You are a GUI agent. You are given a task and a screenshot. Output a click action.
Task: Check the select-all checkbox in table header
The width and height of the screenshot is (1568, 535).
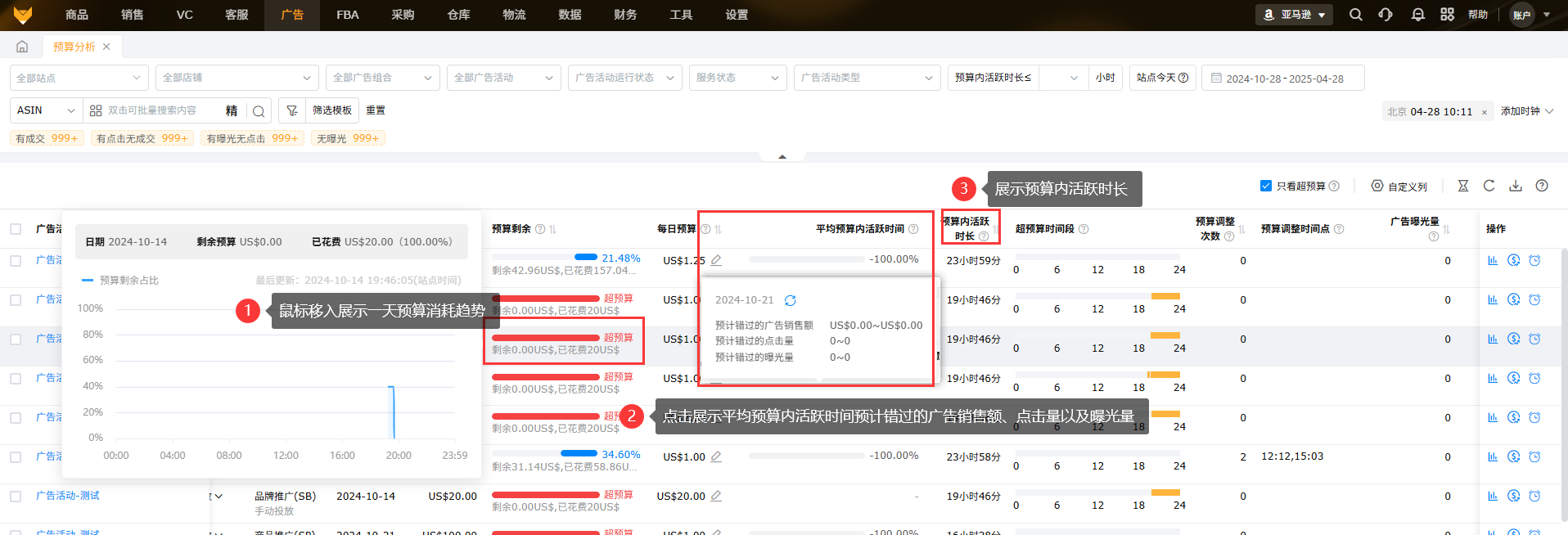pyautogui.click(x=16, y=229)
